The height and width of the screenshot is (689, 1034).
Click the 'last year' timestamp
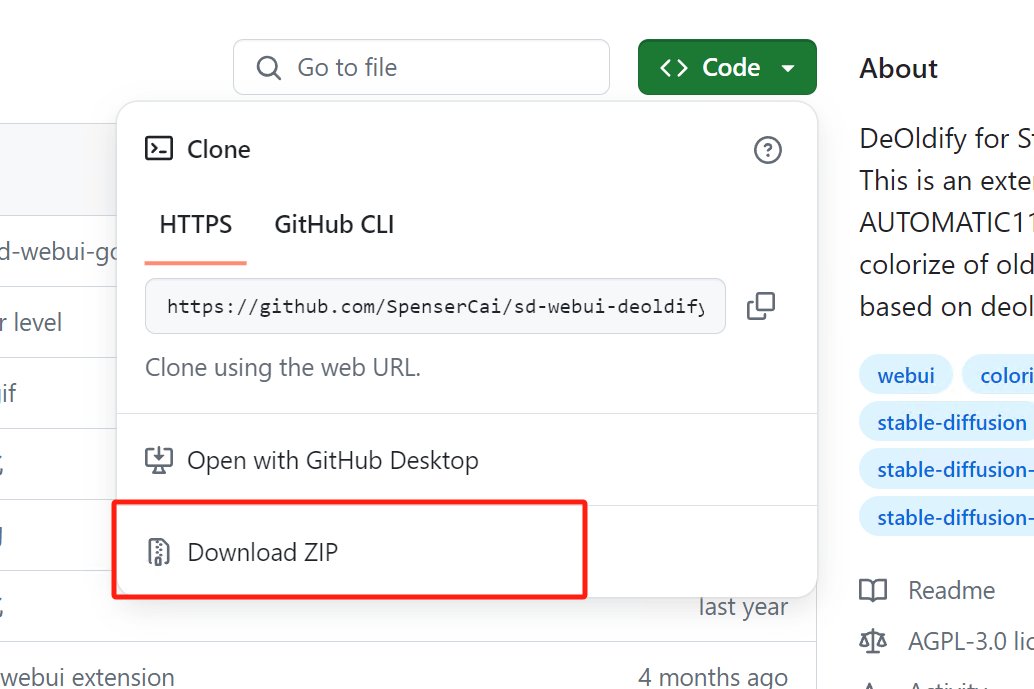point(743,607)
